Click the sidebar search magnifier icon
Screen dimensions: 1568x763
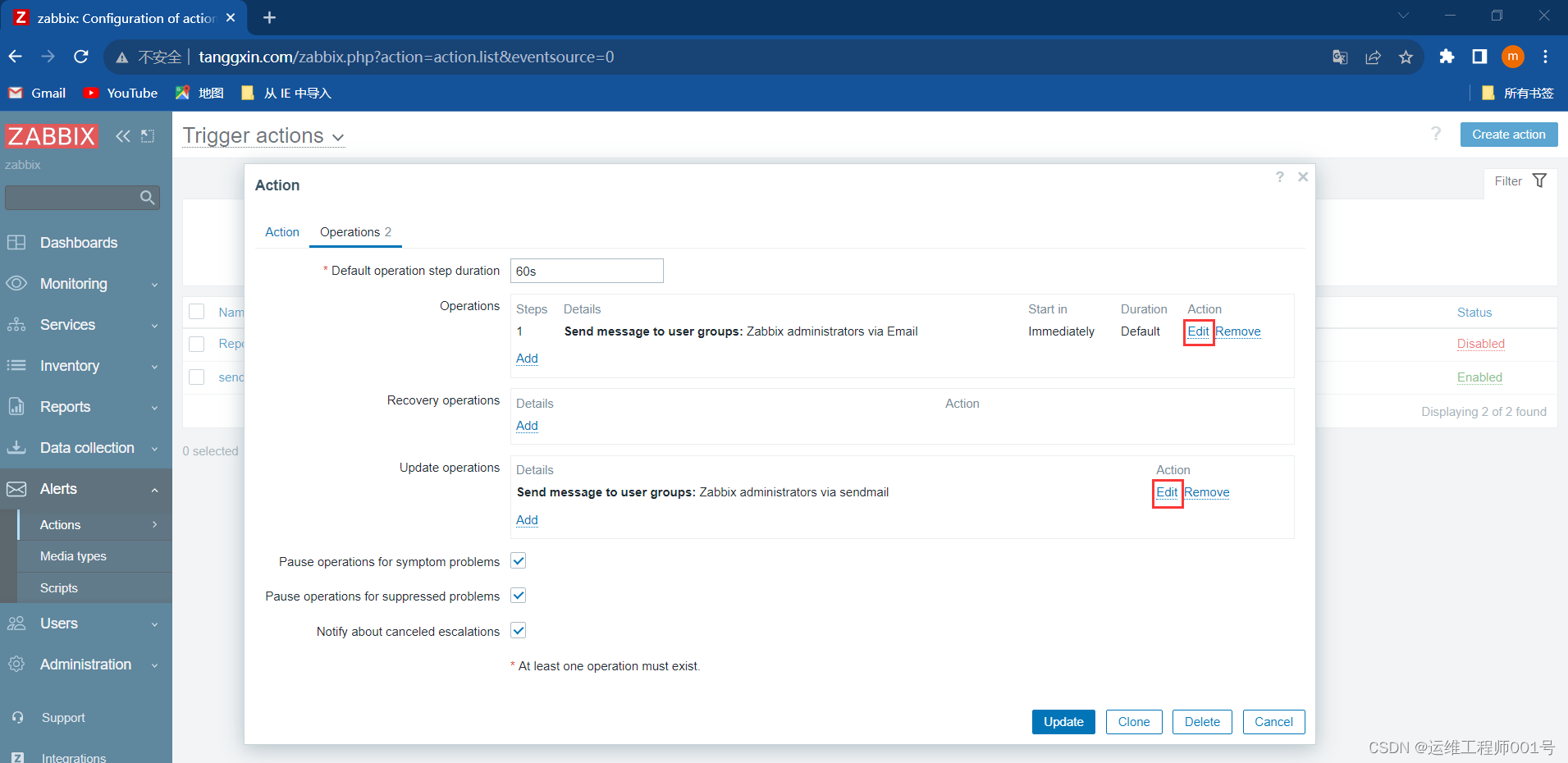click(147, 198)
